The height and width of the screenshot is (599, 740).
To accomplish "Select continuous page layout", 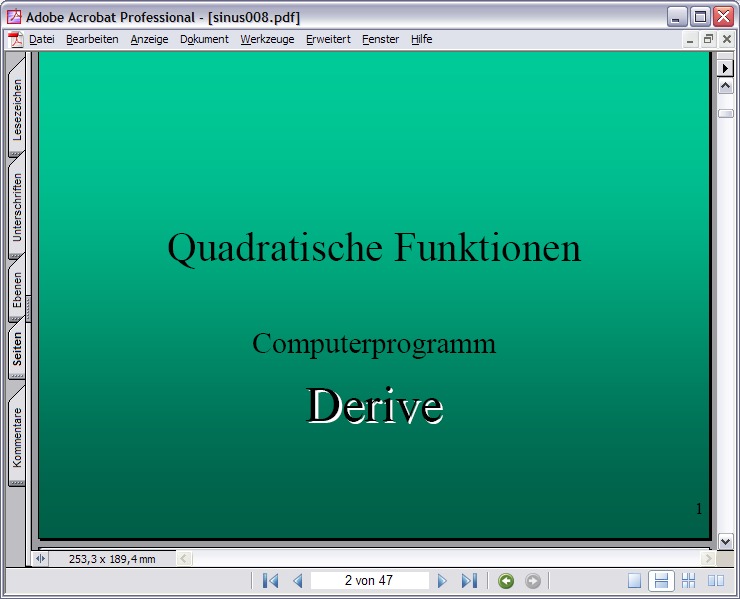I will 661,581.
